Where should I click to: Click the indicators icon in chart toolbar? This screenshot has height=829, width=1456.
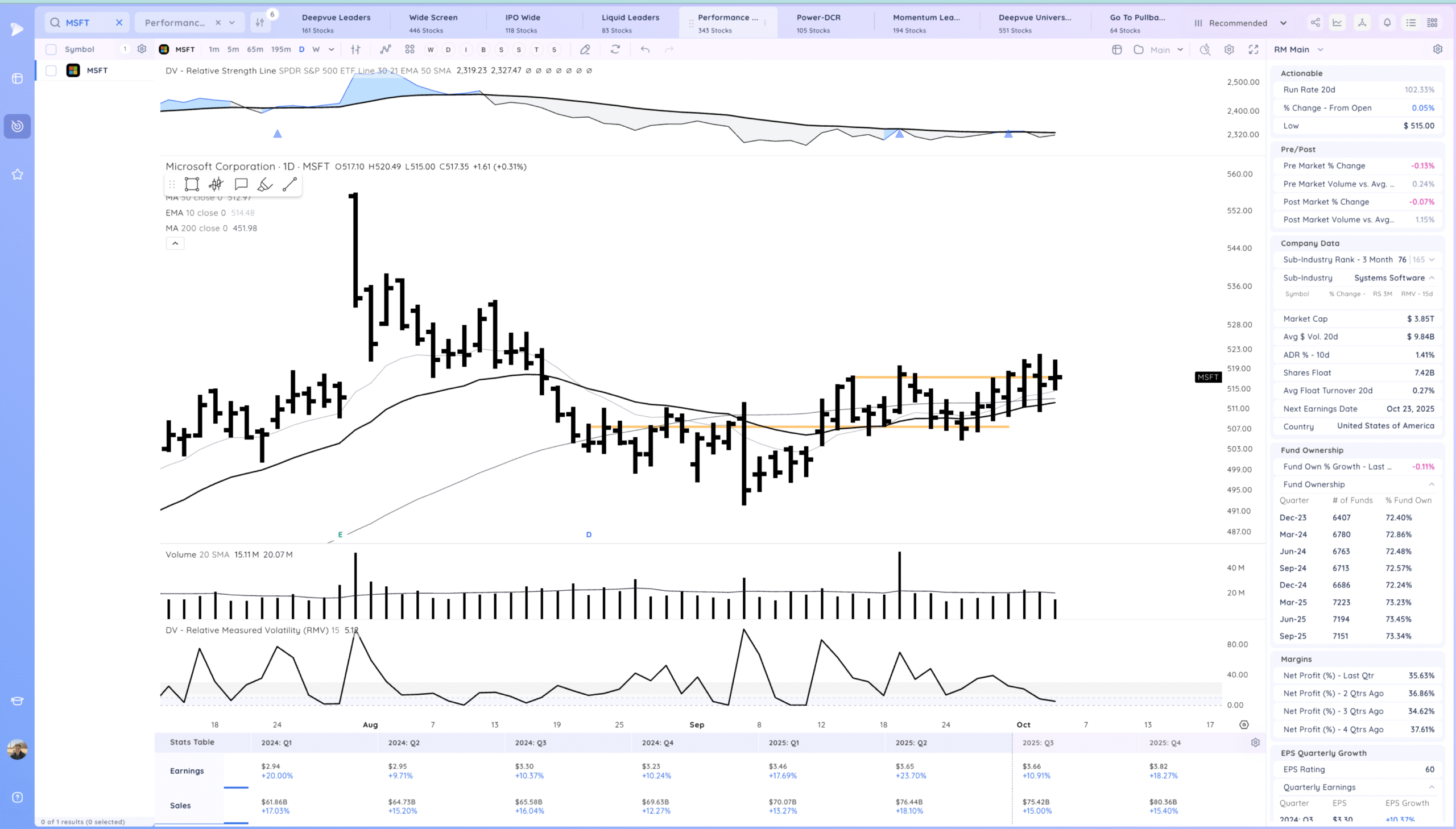tap(386, 49)
